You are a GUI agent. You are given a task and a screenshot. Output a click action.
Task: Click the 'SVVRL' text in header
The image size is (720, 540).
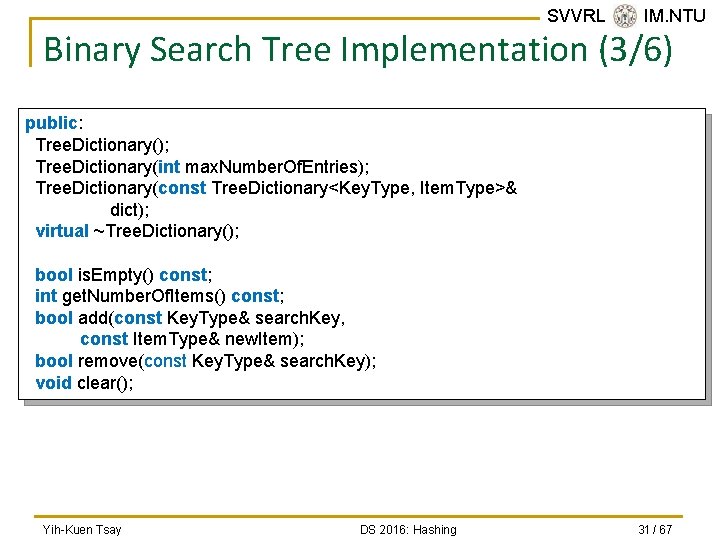point(576,16)
